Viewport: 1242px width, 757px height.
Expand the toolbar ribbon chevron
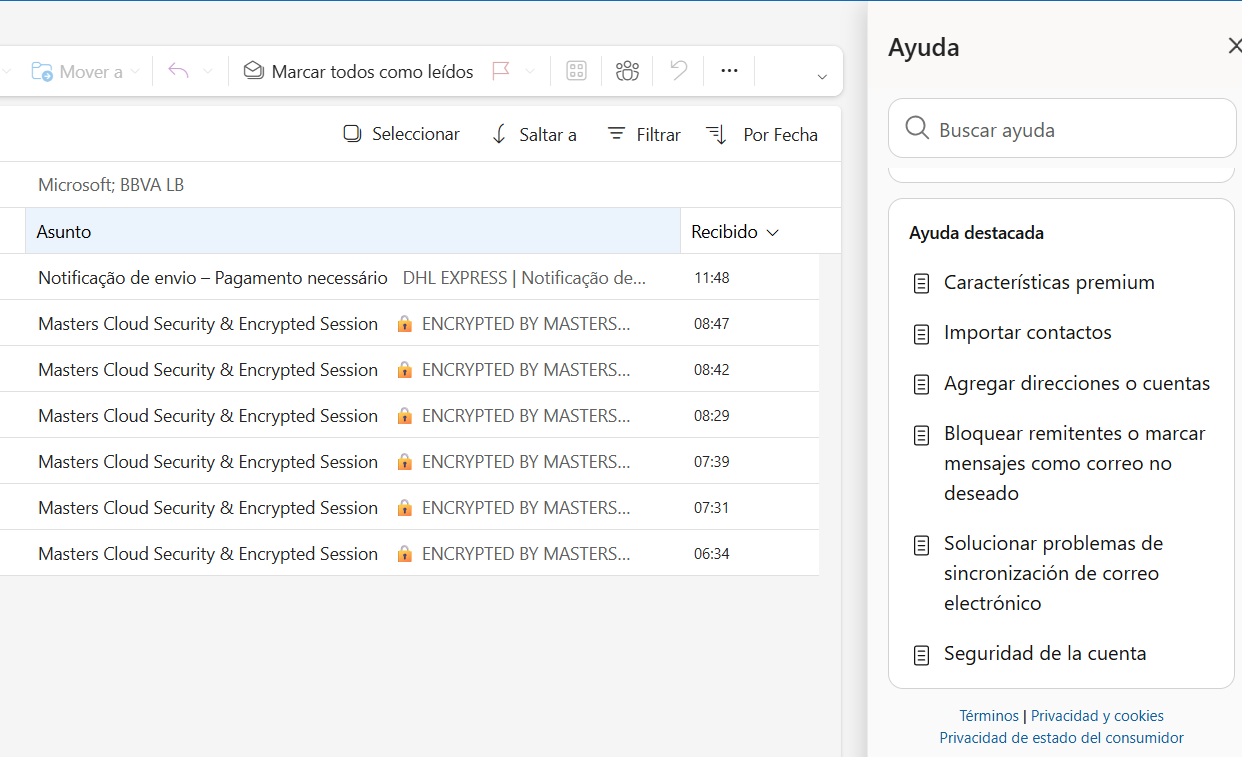pos(822,77)
